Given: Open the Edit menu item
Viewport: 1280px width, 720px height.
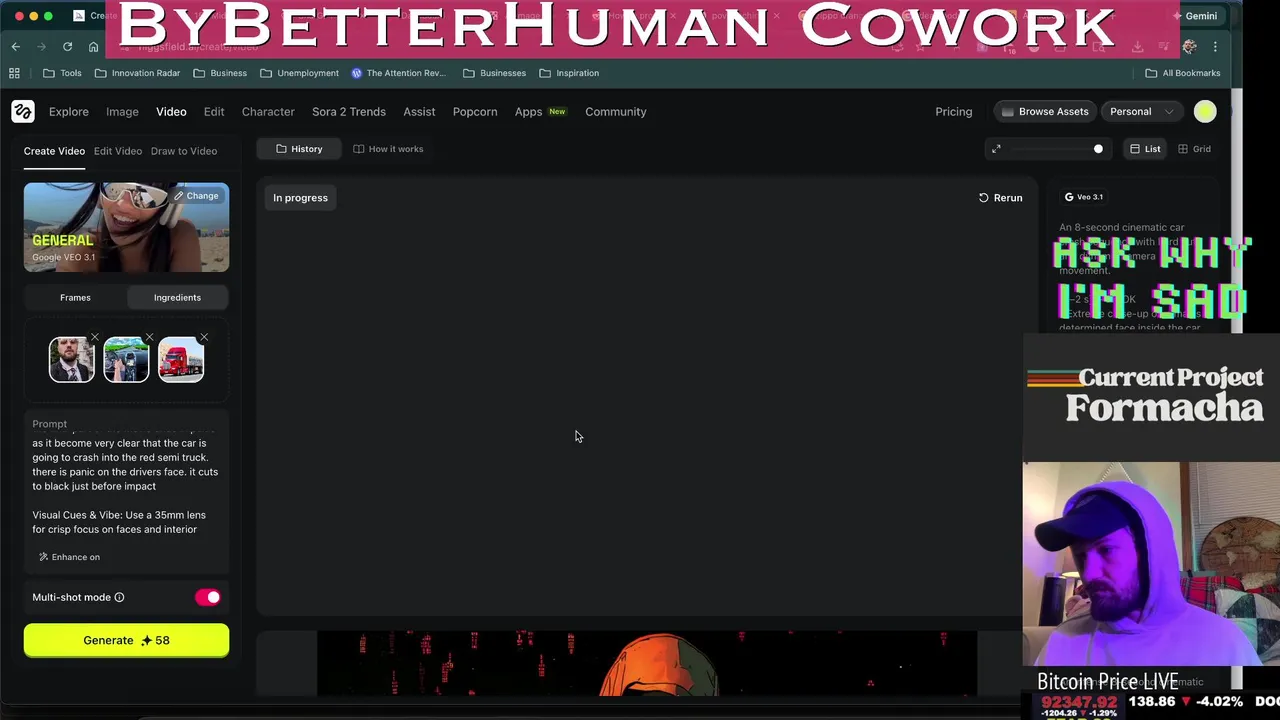Looking at the screenshot, I should point(214,112).
